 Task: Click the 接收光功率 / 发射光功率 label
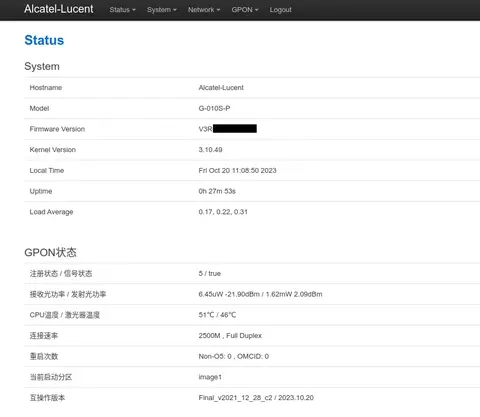pos(68,294)
